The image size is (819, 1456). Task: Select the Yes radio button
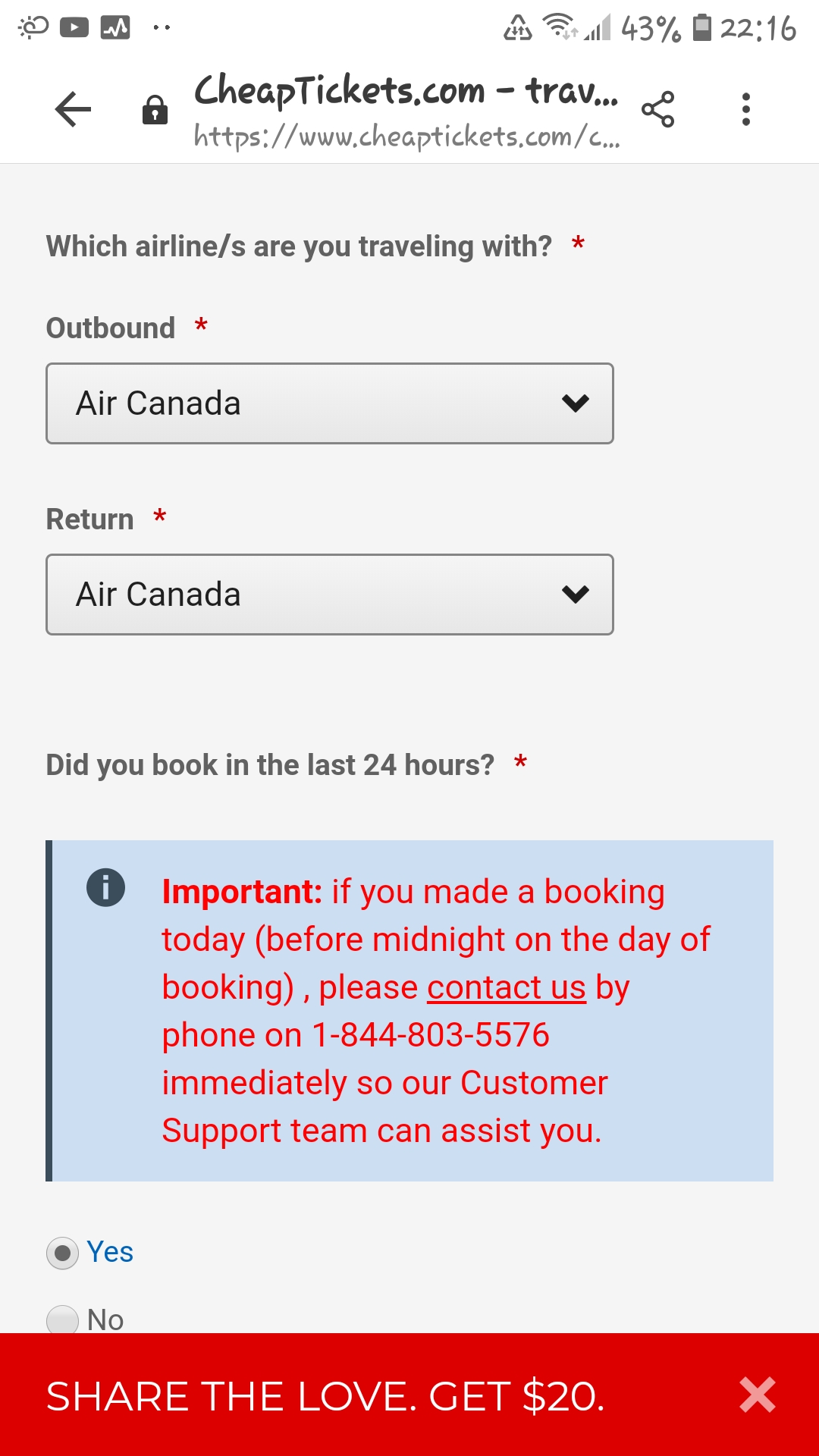pos(62,1253)
